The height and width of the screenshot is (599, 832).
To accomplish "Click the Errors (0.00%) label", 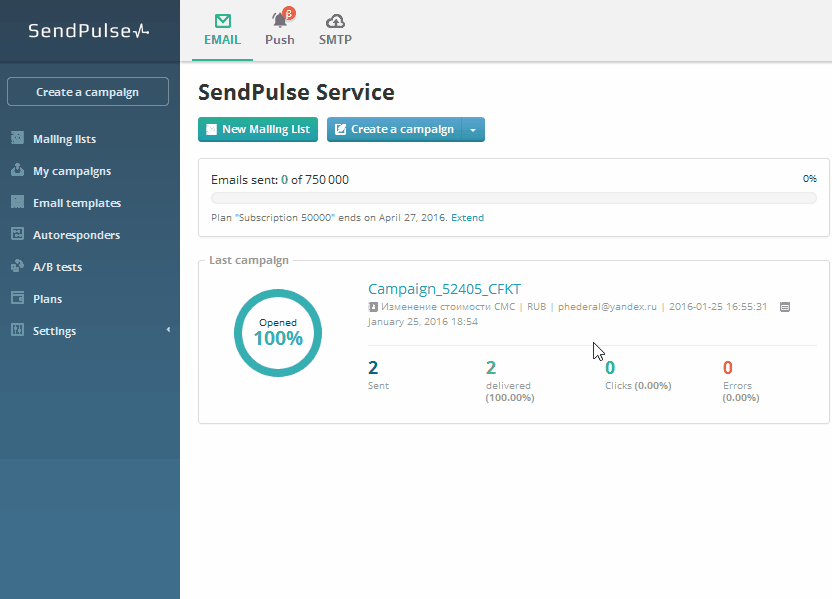I will click(x=741, y=392).
